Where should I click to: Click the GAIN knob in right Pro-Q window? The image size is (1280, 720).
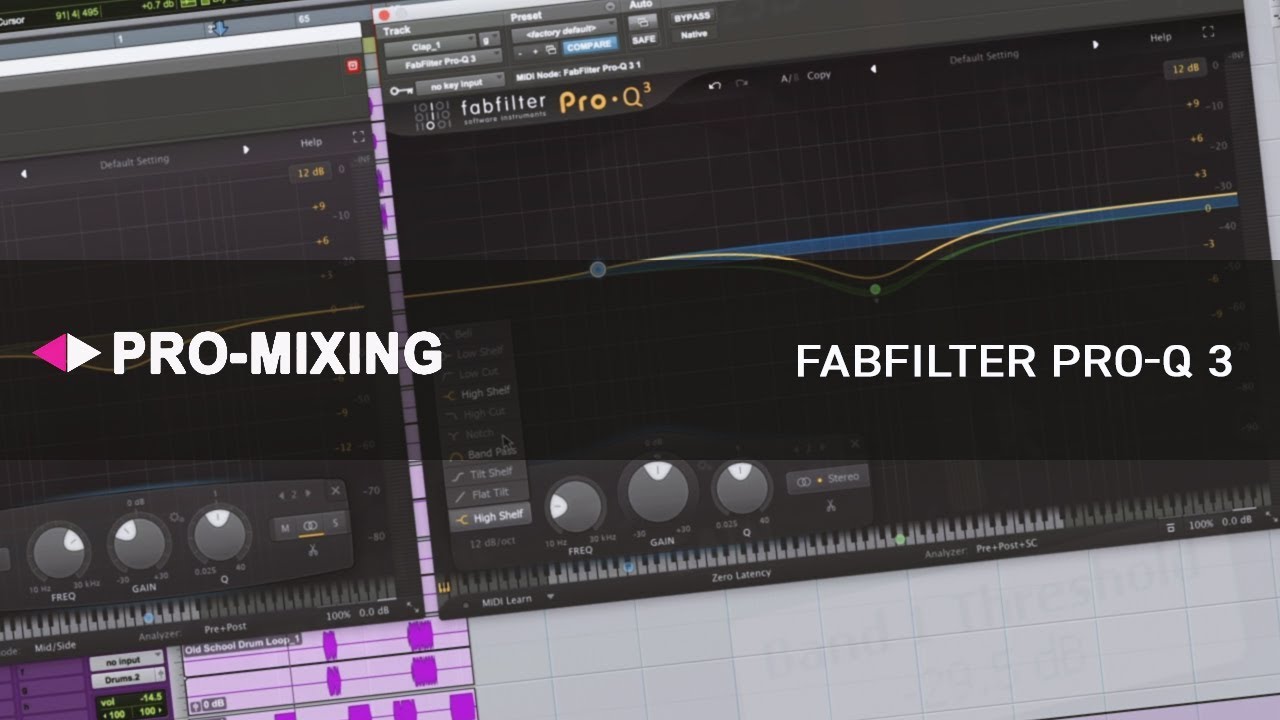657,491
